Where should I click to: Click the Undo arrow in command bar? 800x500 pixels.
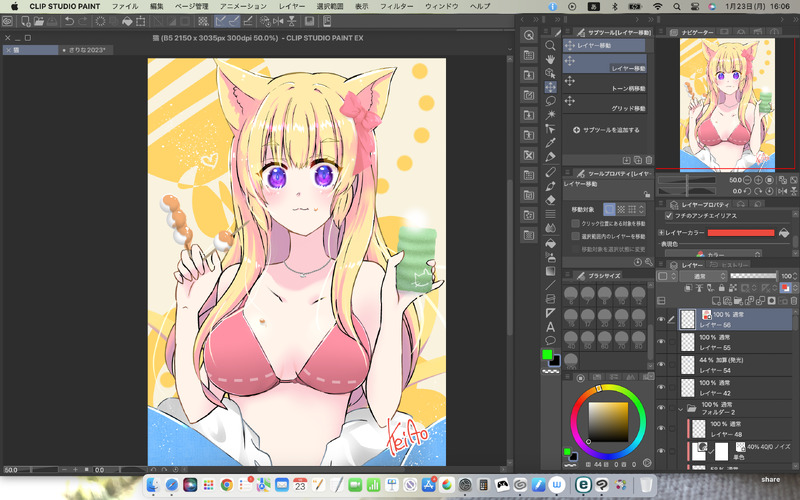tap(69, 21)
